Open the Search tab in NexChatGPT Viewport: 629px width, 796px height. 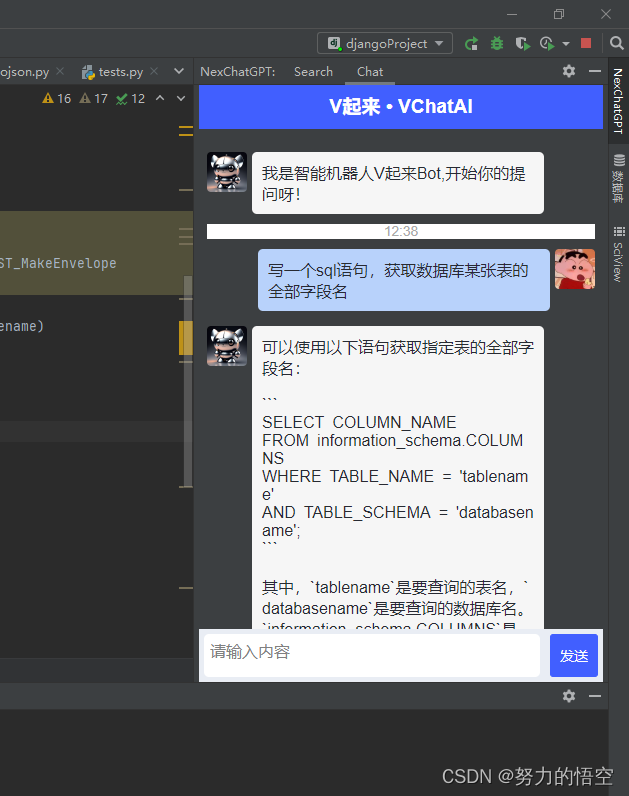[313, 72]
